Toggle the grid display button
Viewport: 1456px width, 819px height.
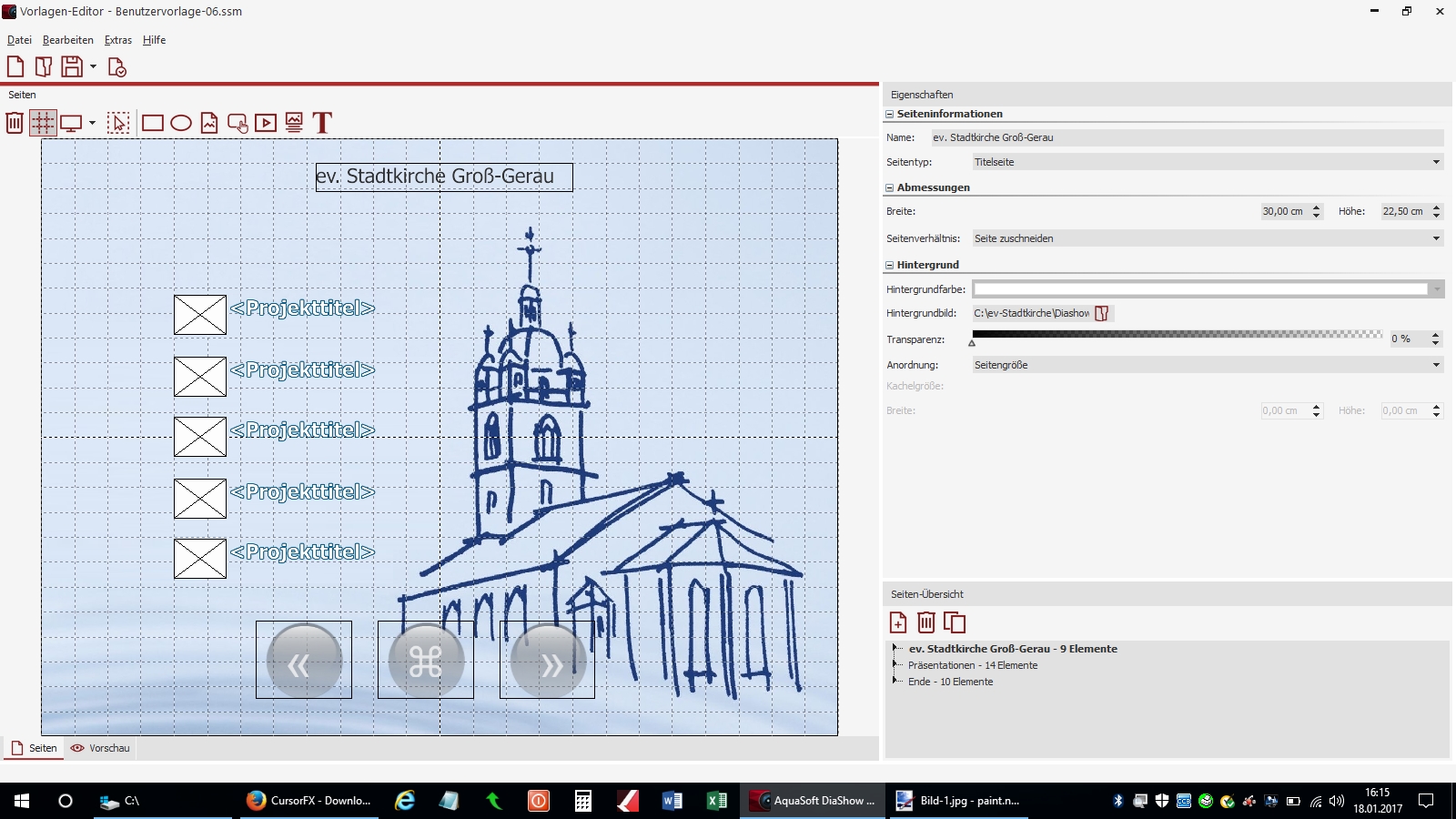tap(43, 123)
